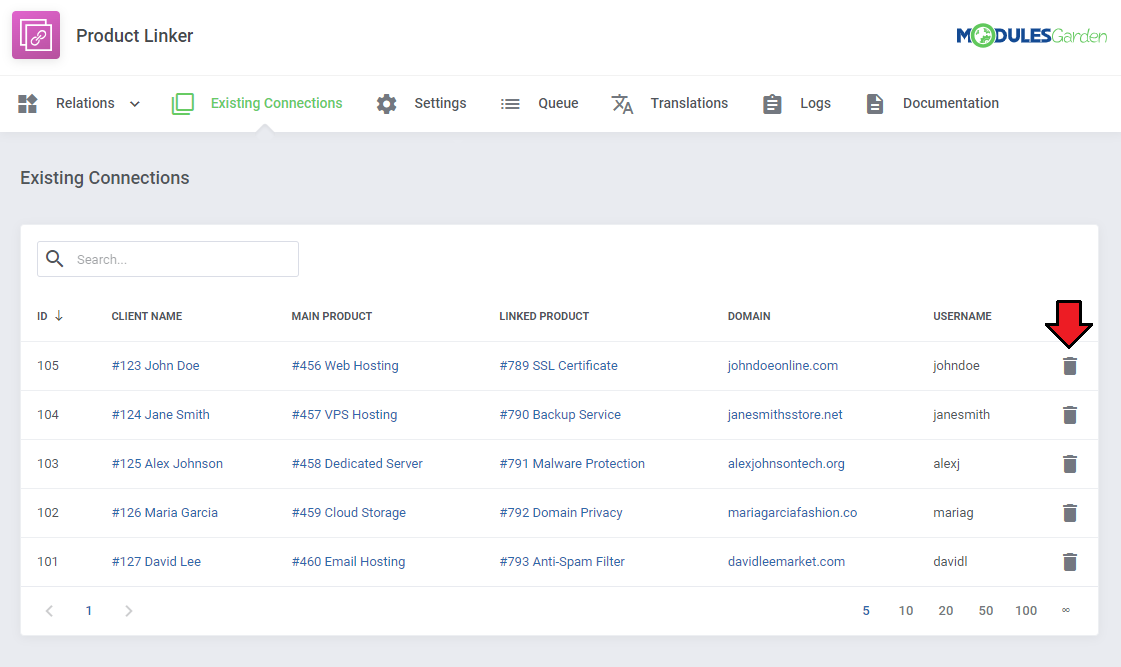
Task: Open the Translations tab
Action: [688, 103]
